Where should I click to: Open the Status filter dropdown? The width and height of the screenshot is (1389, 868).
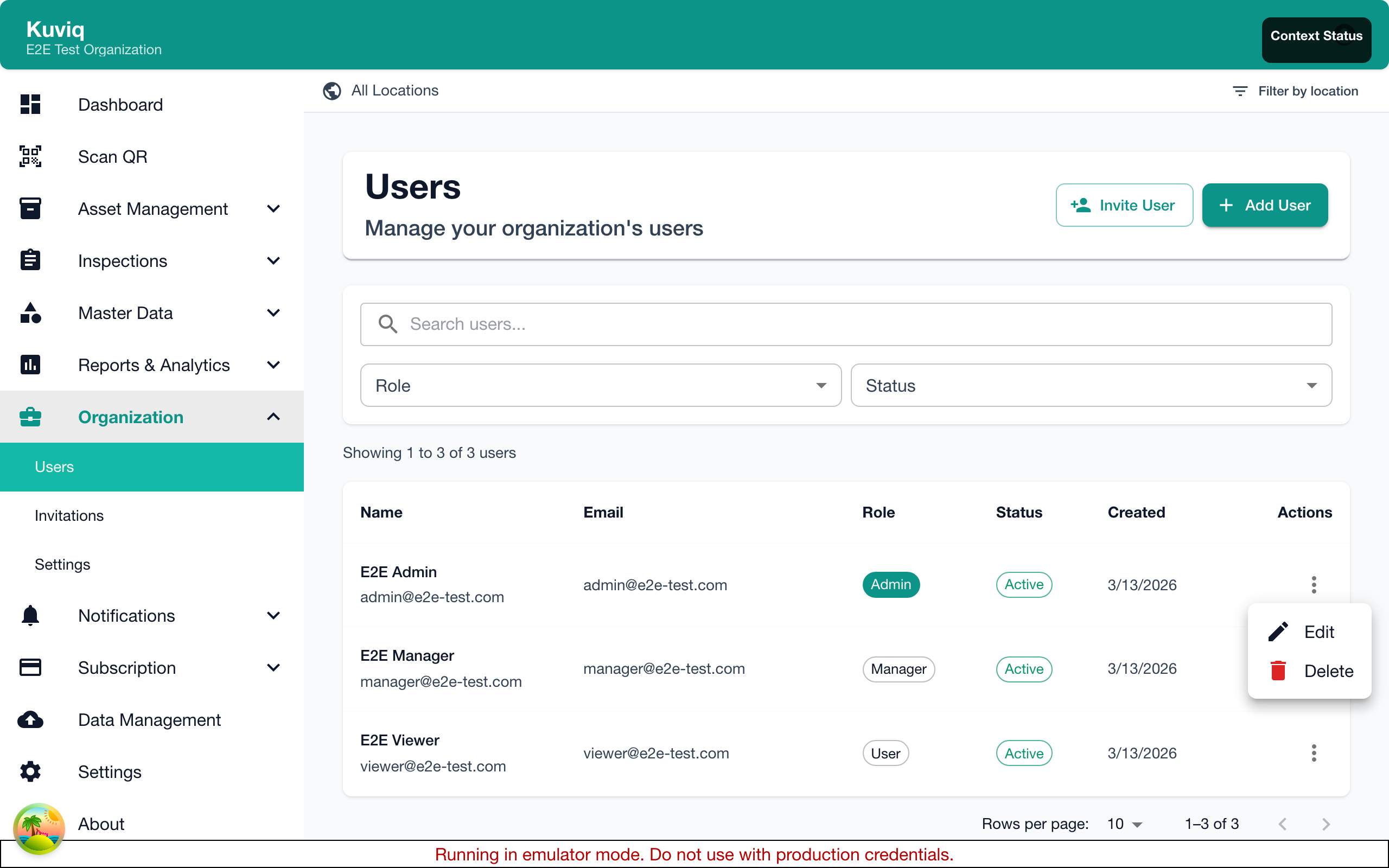click(x=1091, y=385)
